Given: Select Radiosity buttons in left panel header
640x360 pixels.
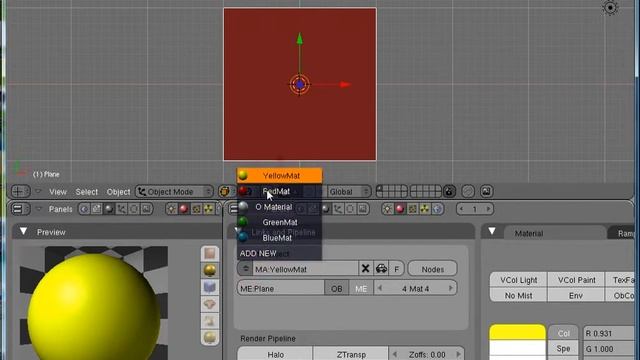Looking at the screenshot, I should pyautogui.click(x=209, y=209).
